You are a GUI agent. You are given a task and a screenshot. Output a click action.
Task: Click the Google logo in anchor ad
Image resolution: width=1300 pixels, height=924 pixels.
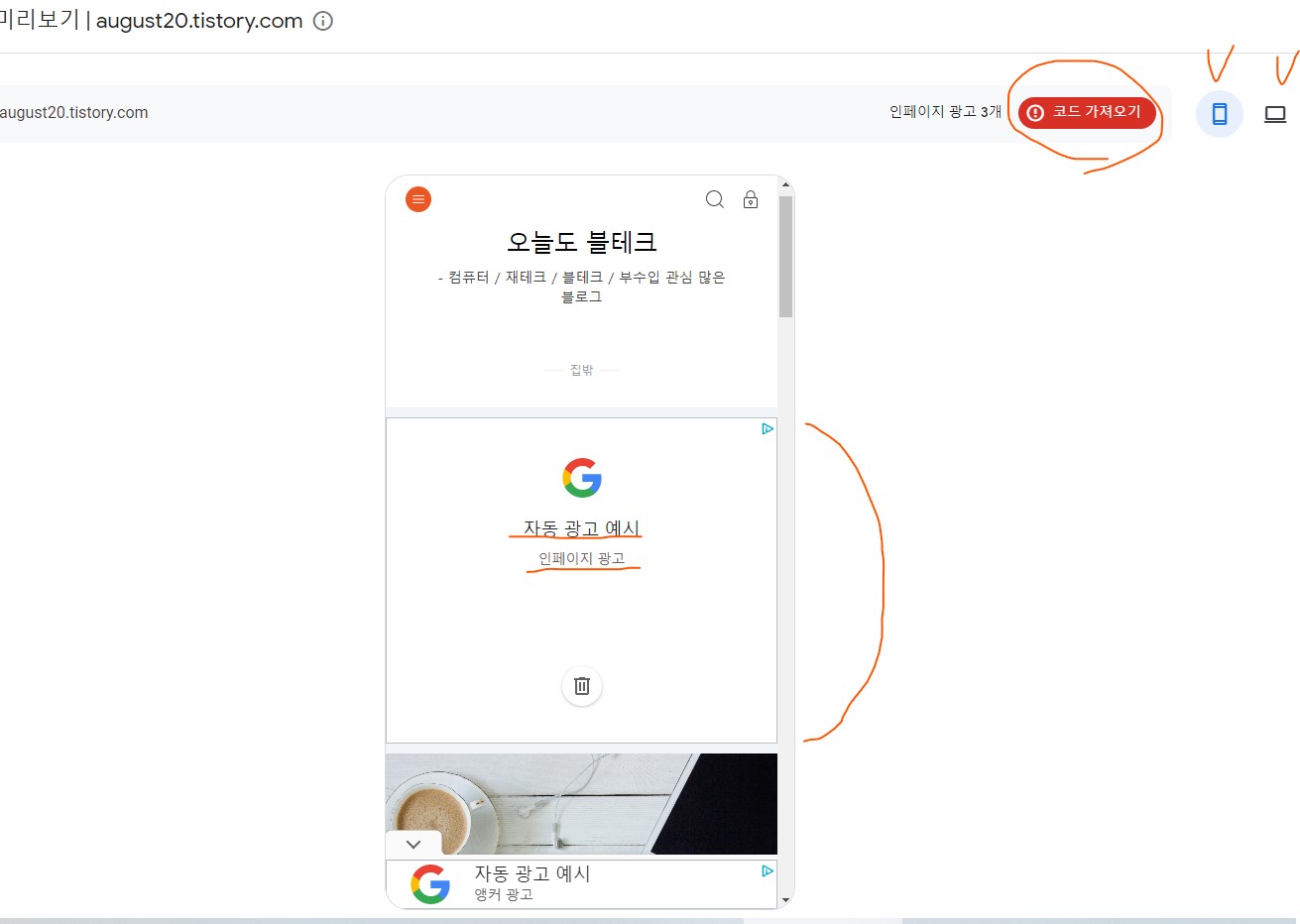coord(430,883)
